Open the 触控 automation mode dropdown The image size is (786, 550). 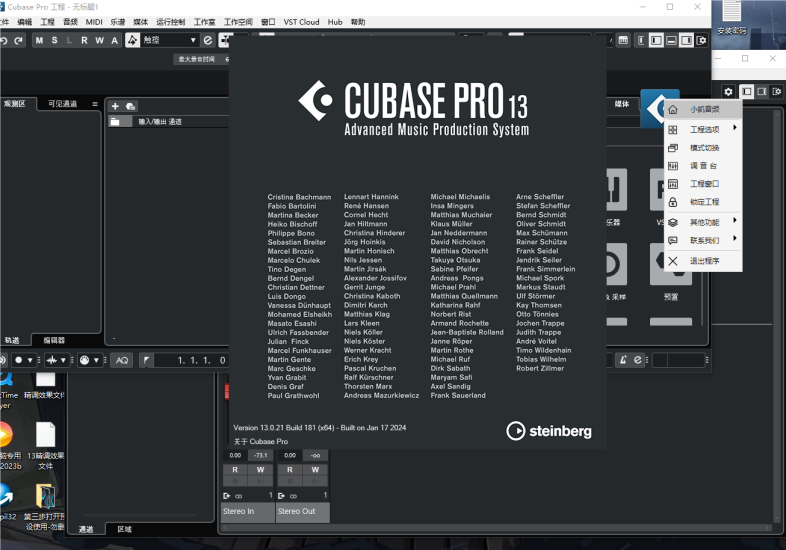click(170, 40)
